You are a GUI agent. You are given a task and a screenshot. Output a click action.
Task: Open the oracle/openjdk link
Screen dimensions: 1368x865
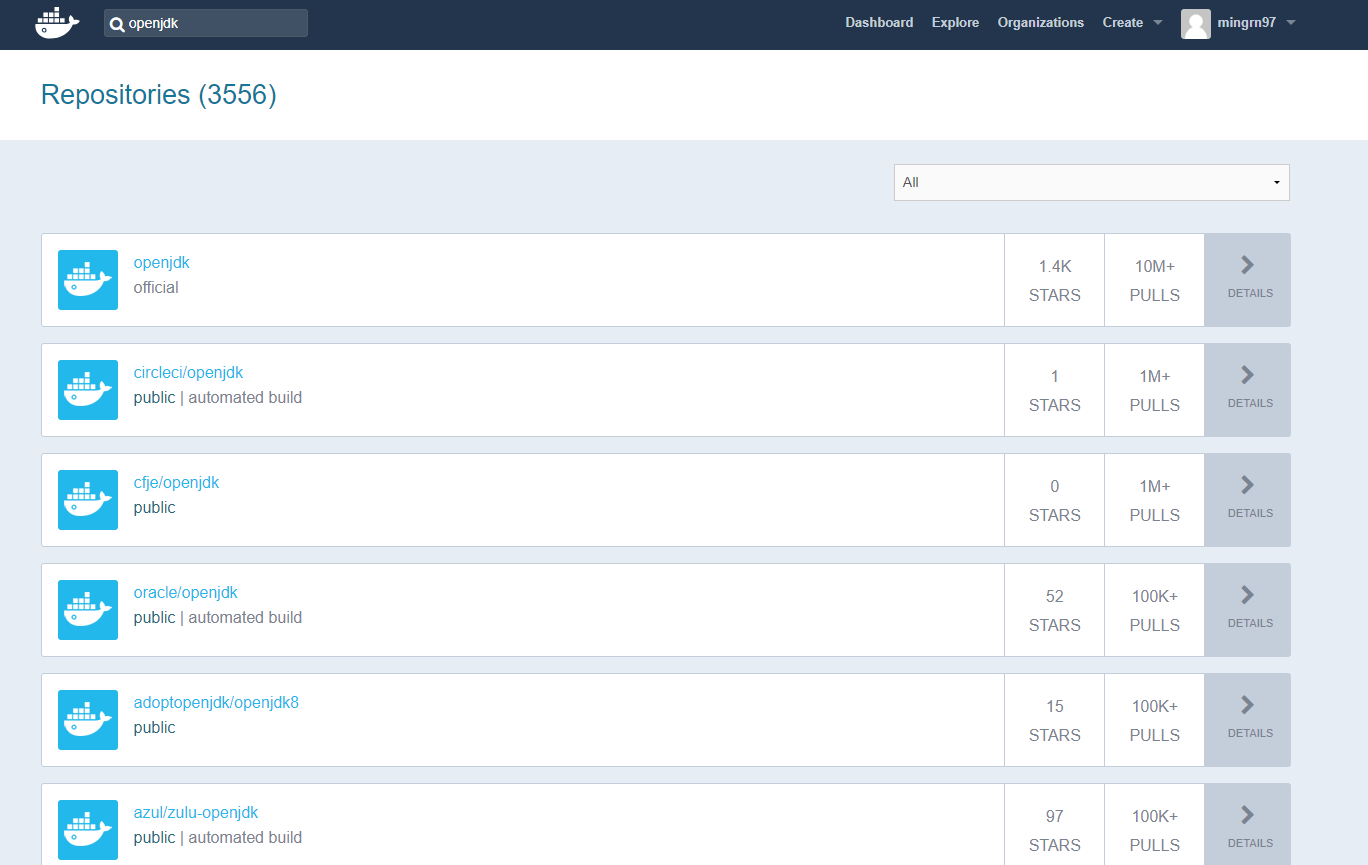pyautogui.click(x=186, y=593)
